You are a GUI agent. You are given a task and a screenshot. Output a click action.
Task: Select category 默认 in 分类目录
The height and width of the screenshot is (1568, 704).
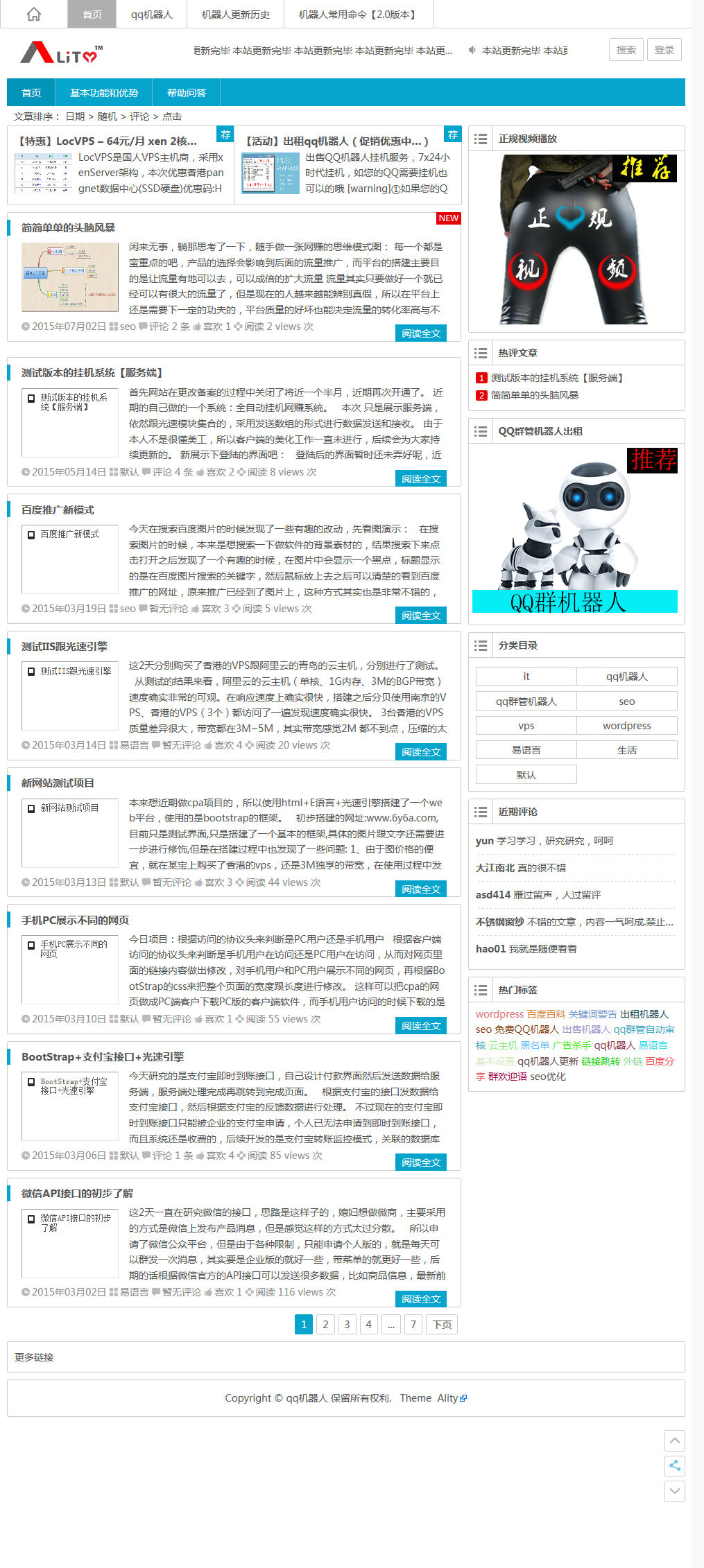pos(526,775)
